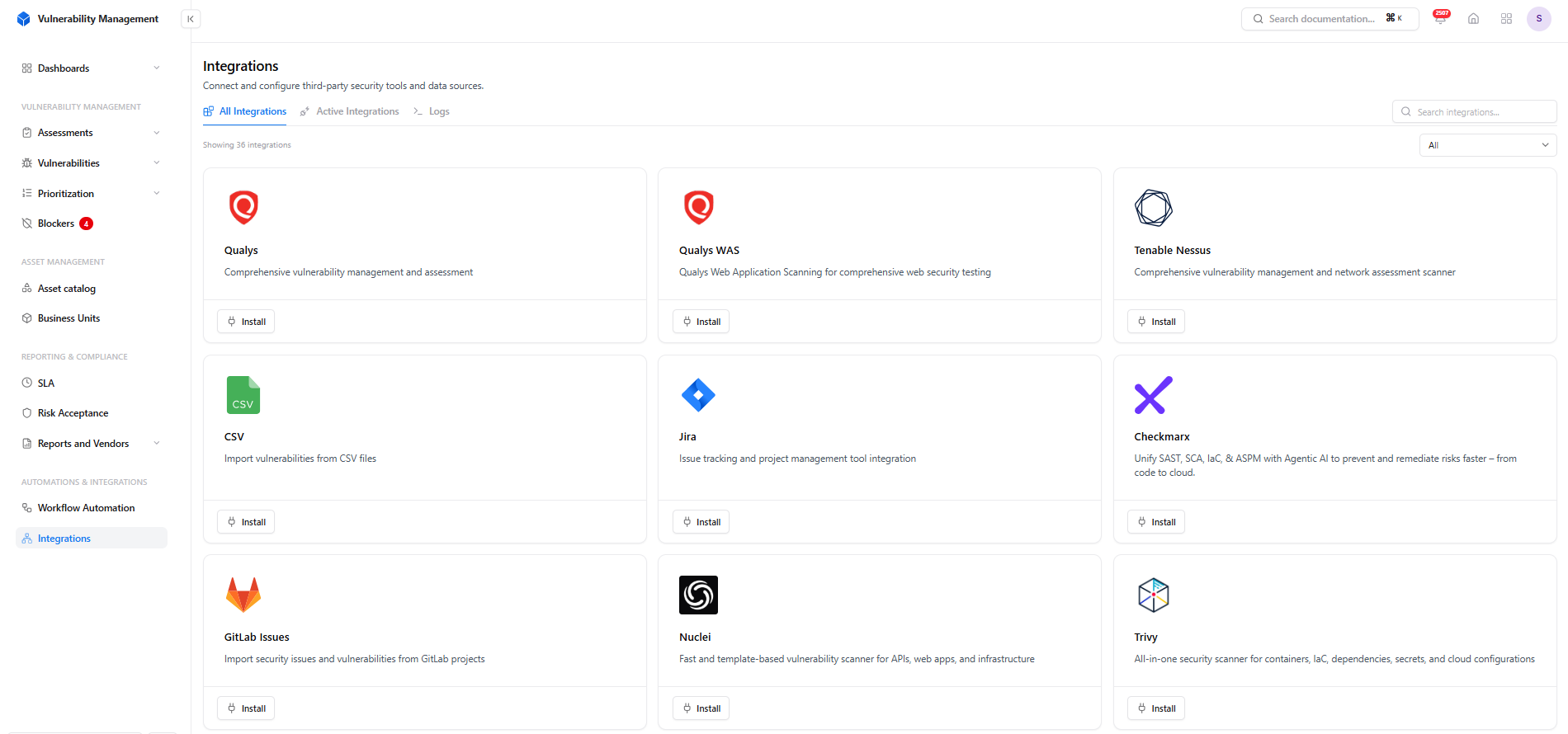Open the Logs tab

[431, 111]
